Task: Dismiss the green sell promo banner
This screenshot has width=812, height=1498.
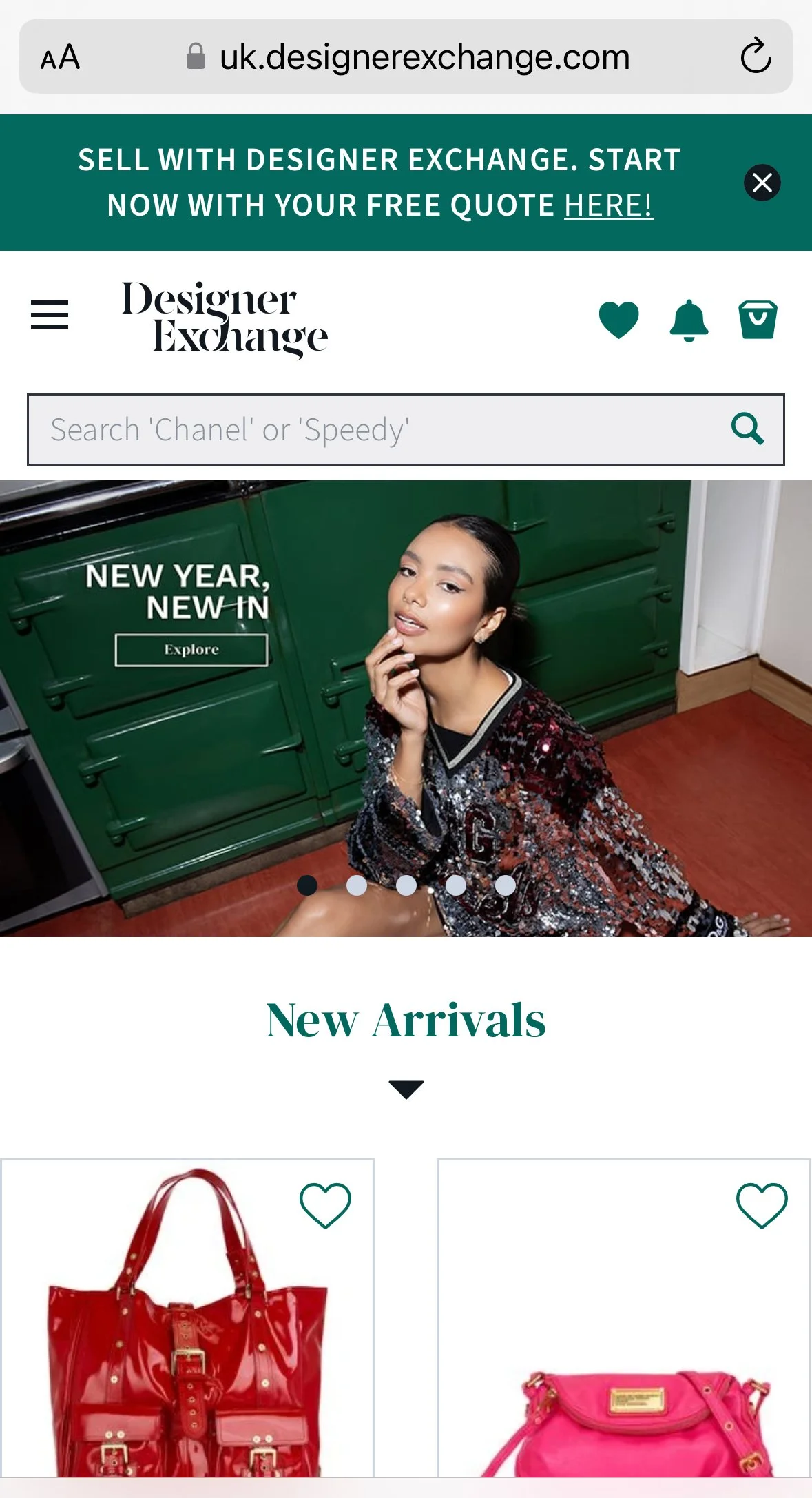Action: coord(762,183)
